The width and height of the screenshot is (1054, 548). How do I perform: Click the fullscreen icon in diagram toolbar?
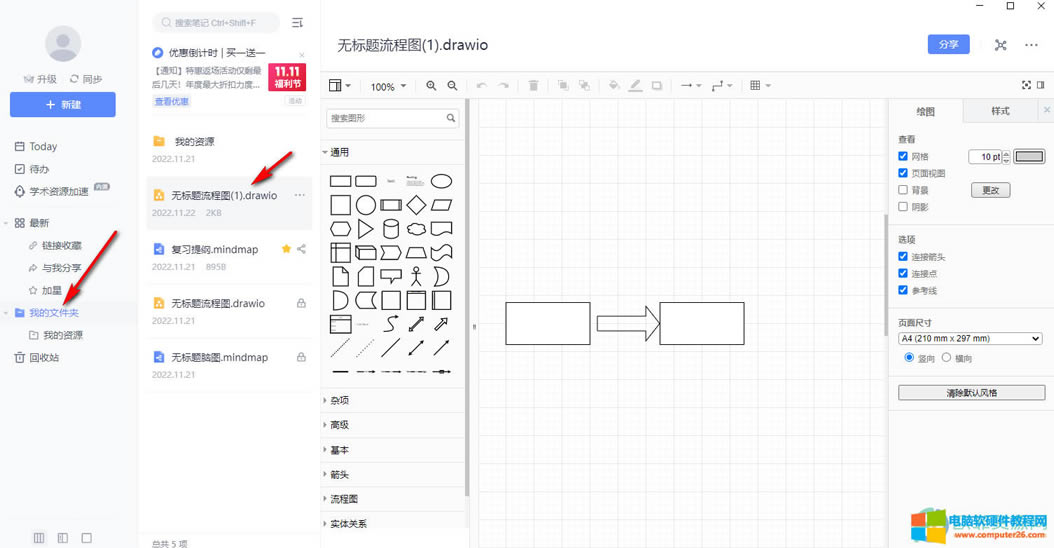(x=1026, y=86)
